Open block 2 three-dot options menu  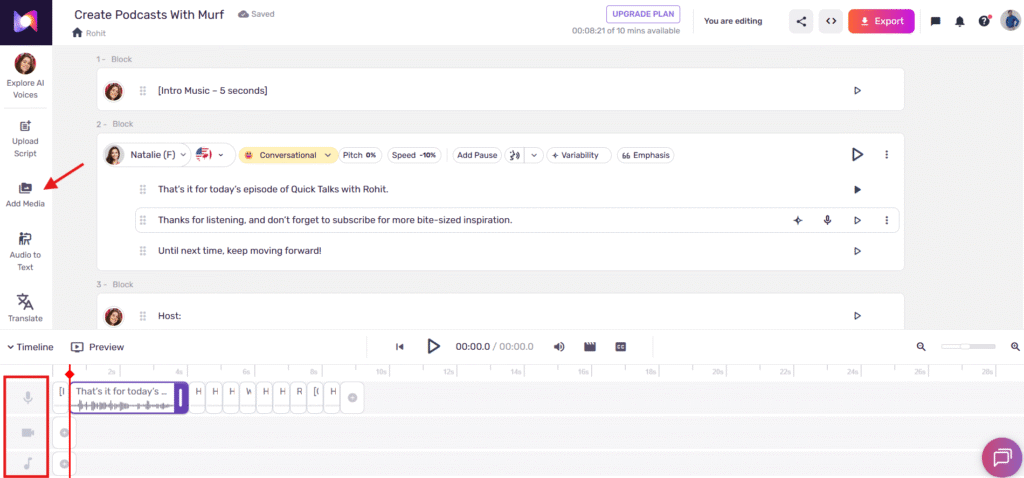click(x=886, y=155)
